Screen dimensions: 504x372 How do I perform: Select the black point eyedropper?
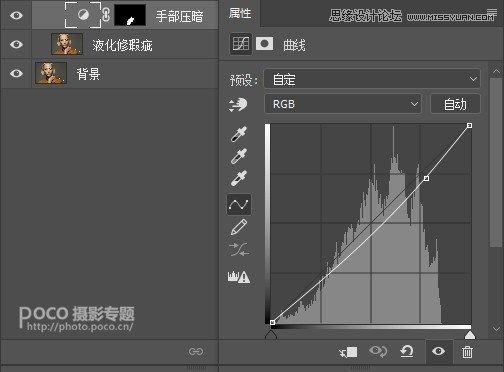(x=239, y=134)
